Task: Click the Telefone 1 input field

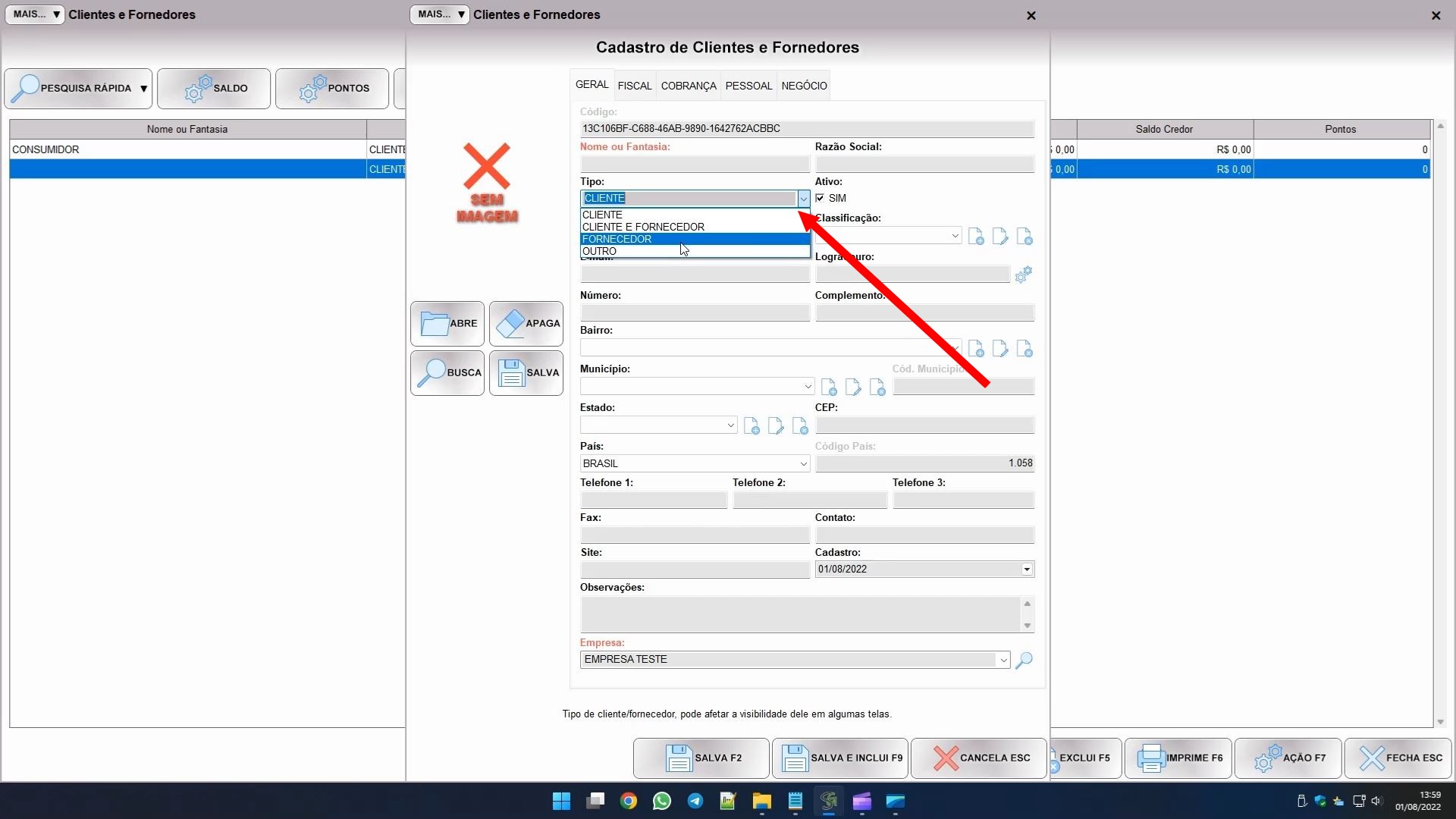Action: tap(653, 500)
